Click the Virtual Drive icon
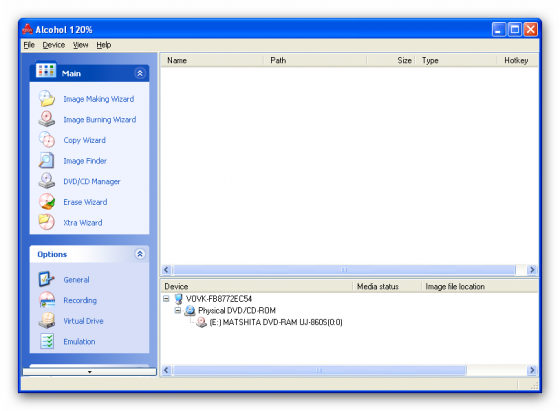The width and height of the screenshot is (560, 411). click(x=47, y=320)
